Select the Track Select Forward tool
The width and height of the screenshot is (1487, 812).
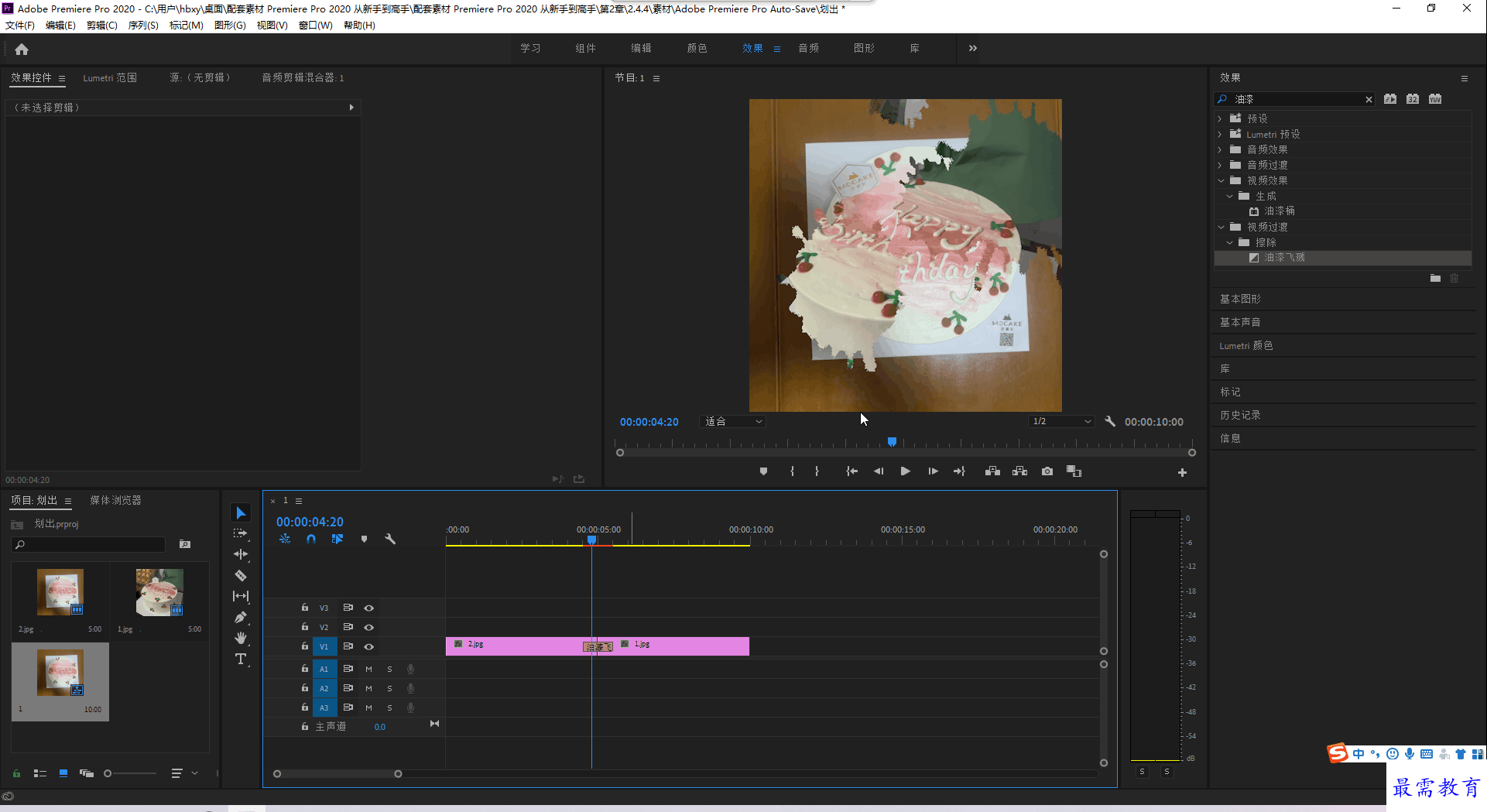241,533
